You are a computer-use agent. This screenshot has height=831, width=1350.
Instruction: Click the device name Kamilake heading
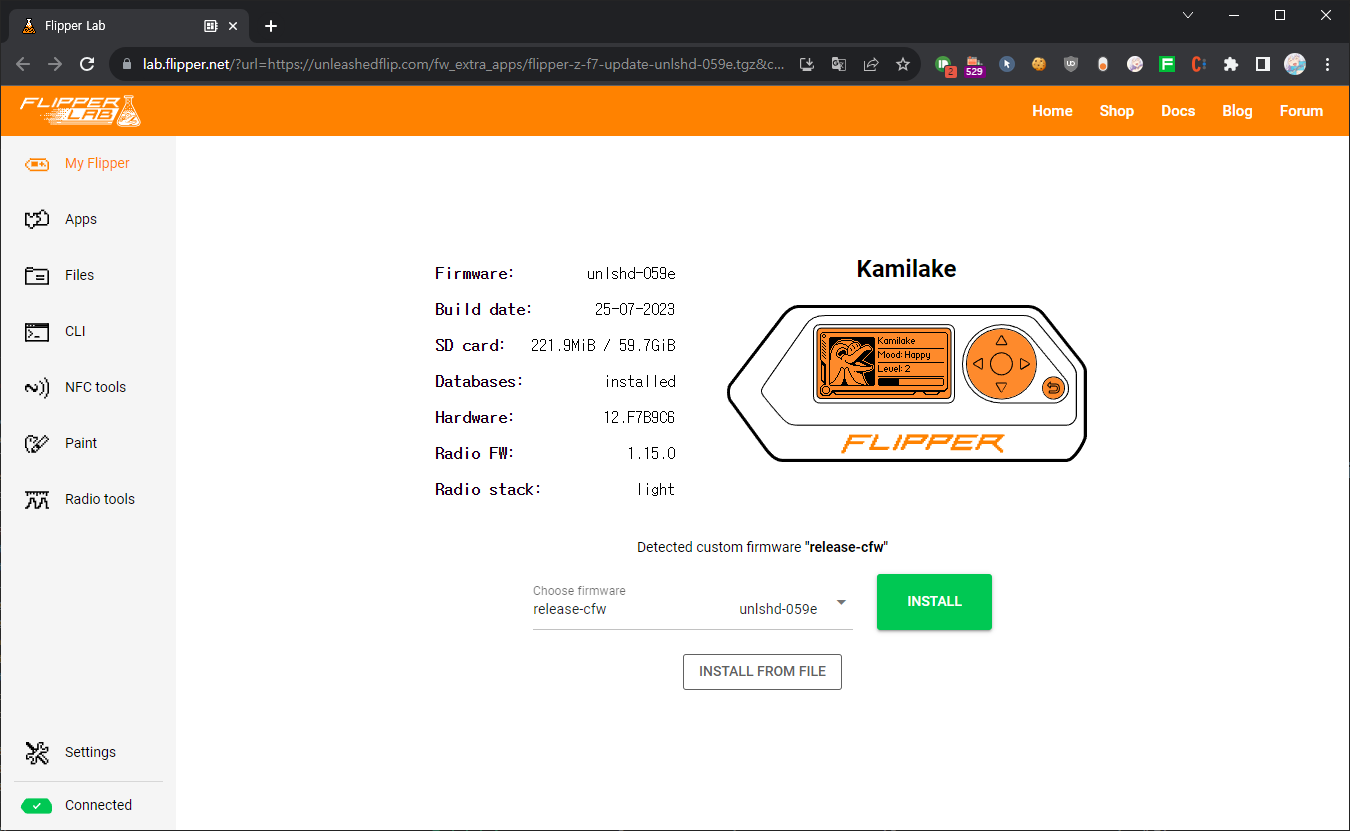(906, 269)
